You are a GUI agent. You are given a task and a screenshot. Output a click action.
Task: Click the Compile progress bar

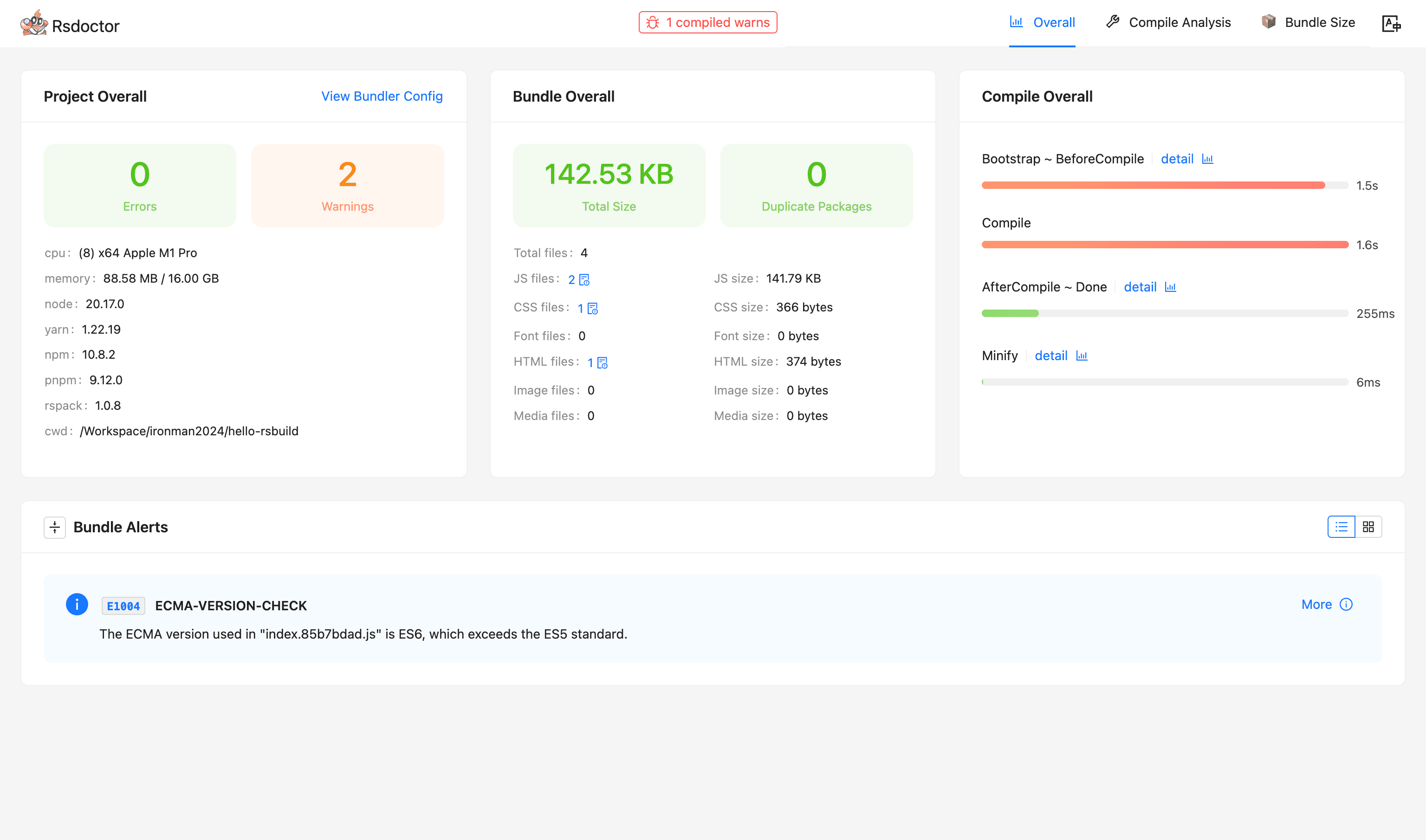pyautogui.click(x=1165, y=245)
